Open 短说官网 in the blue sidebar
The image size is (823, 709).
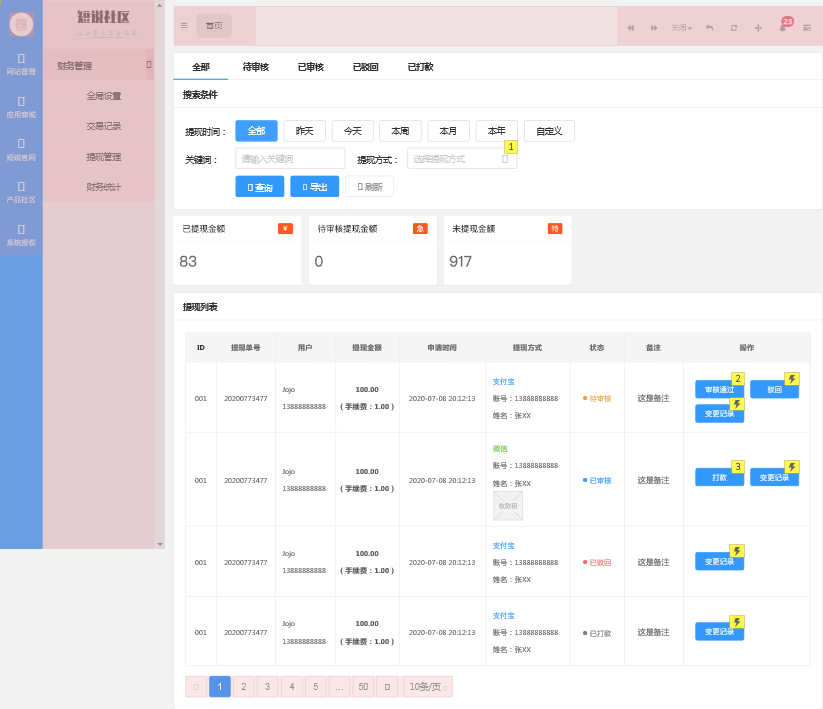[21, 150]
